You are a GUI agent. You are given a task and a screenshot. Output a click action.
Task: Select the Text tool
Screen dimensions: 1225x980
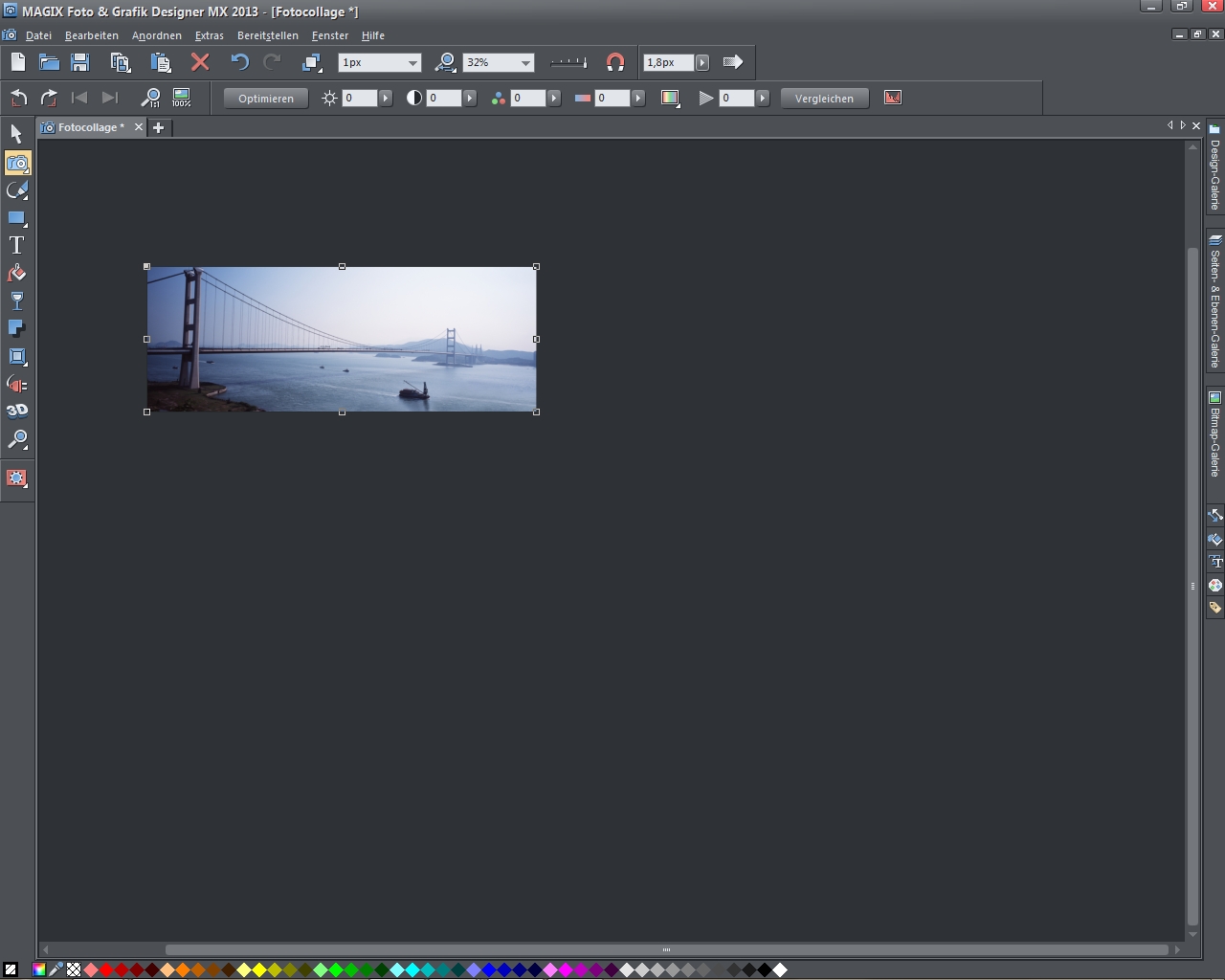[x=16, y=246]
